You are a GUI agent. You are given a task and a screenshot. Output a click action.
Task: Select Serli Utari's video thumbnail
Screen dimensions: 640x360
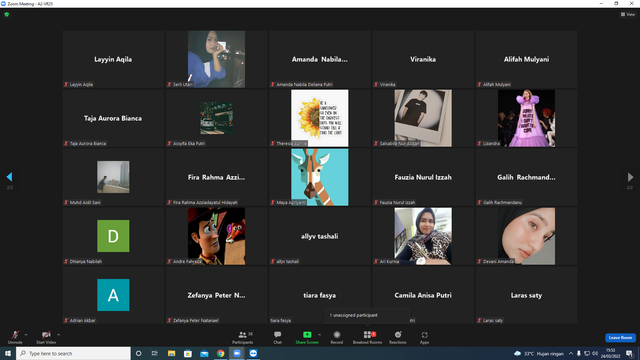pos(216,59)
